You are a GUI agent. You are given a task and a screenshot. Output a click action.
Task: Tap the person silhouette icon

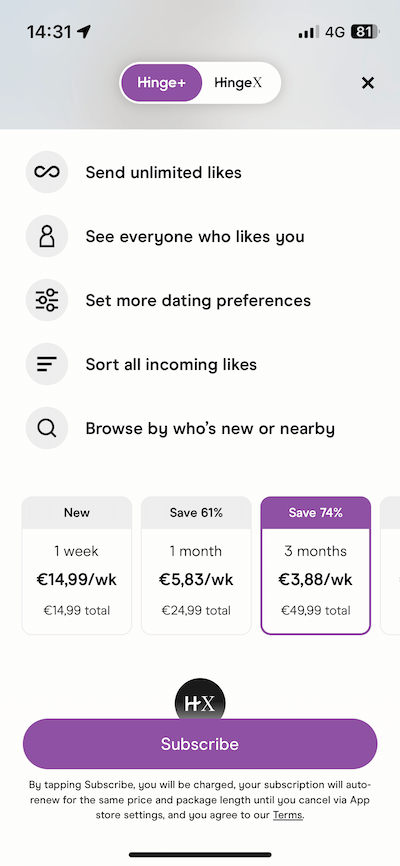pos(47,236)
